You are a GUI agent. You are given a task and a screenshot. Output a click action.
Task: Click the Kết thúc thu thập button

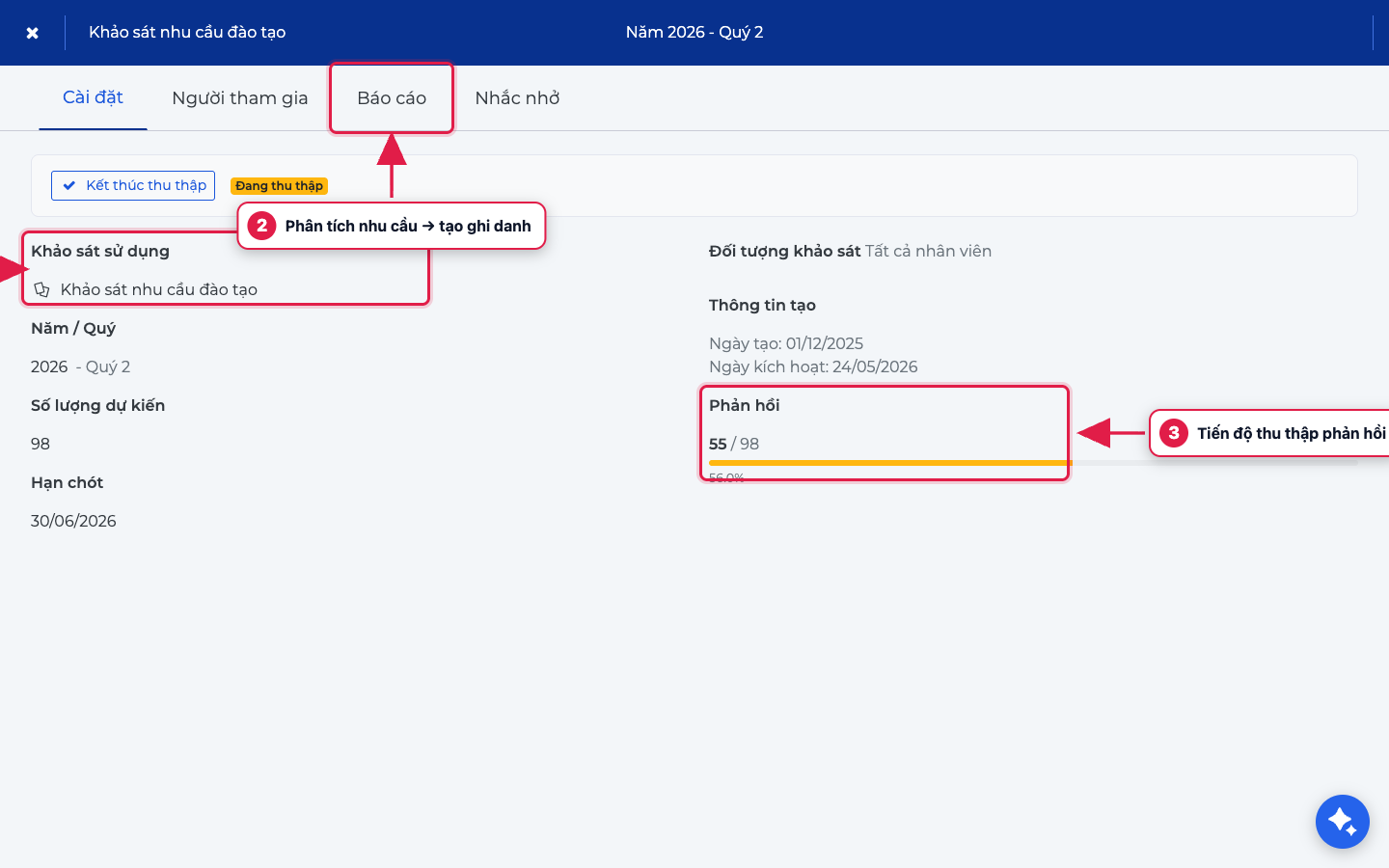133,185
